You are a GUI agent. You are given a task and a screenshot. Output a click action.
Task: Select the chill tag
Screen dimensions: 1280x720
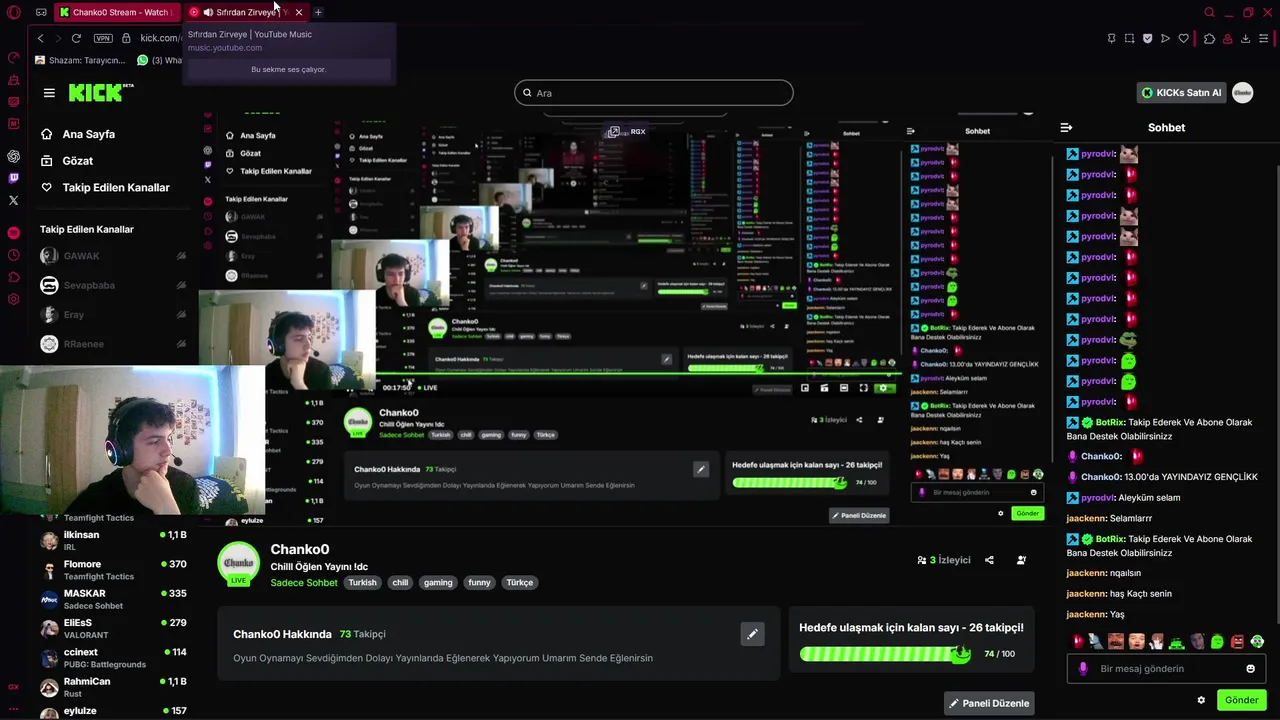400,582
